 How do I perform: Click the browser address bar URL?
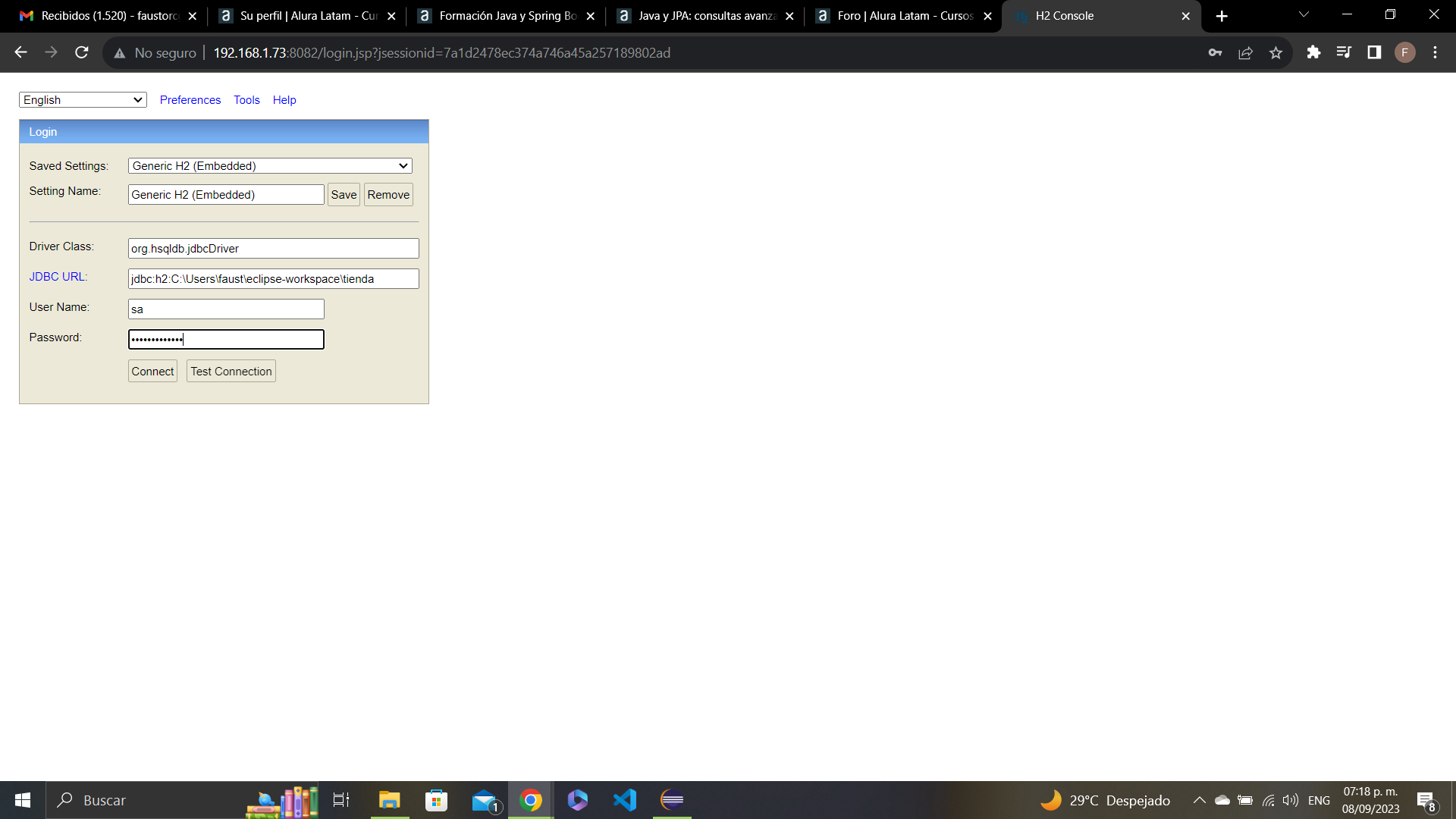(x=441, y=53)
